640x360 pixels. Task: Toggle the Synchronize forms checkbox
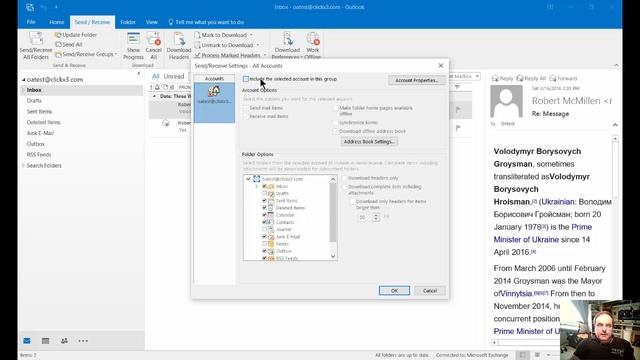[336, 122]
